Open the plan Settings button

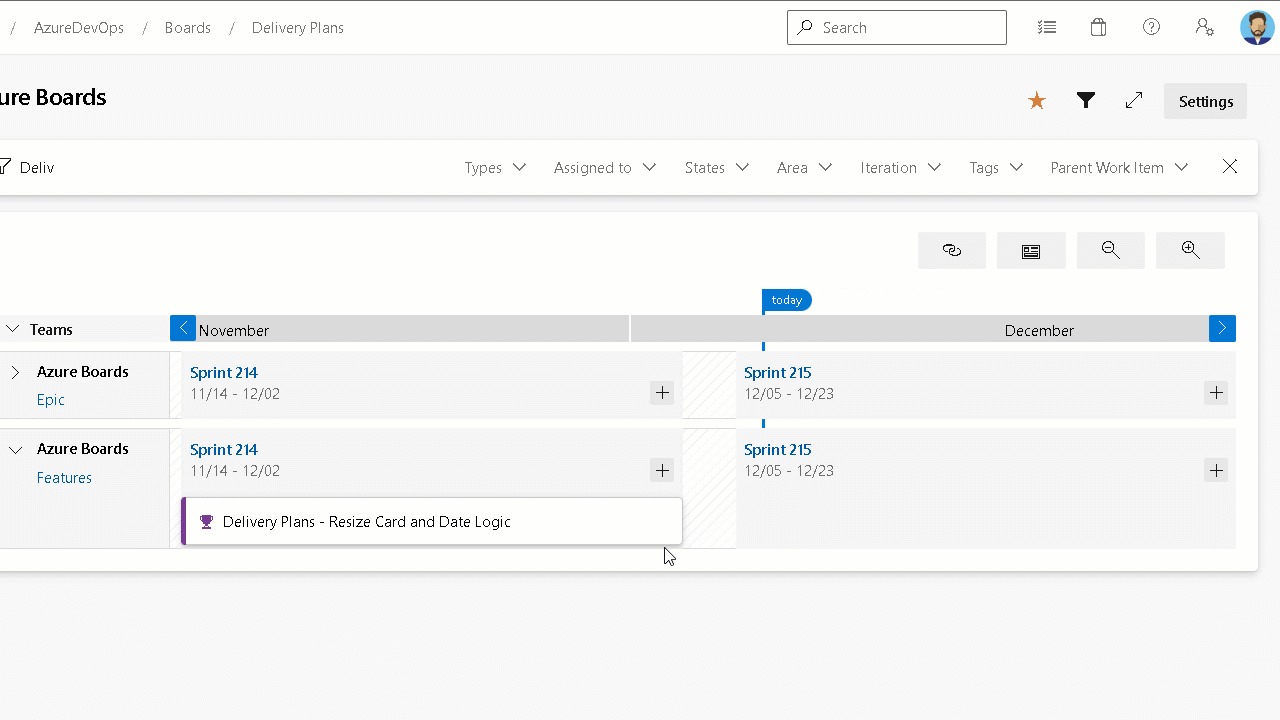click(1205, 101)
